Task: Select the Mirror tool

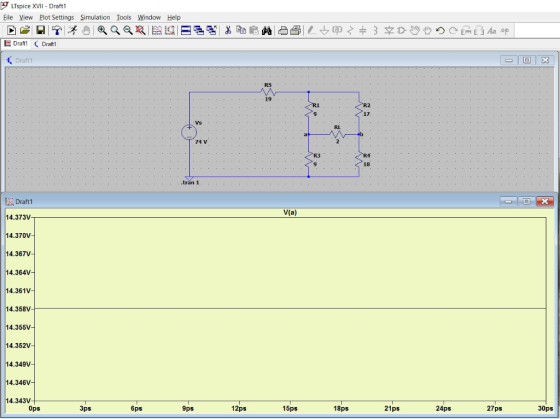Action: (x=479, y=31)
